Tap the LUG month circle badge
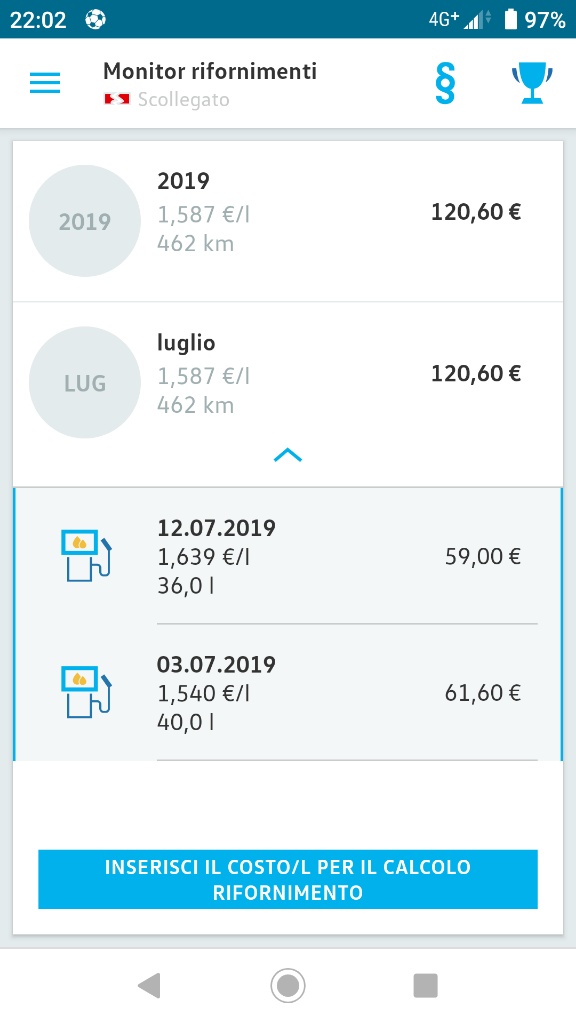Image resolution: width=576 pixels, height=1024 pixels. 85,383
